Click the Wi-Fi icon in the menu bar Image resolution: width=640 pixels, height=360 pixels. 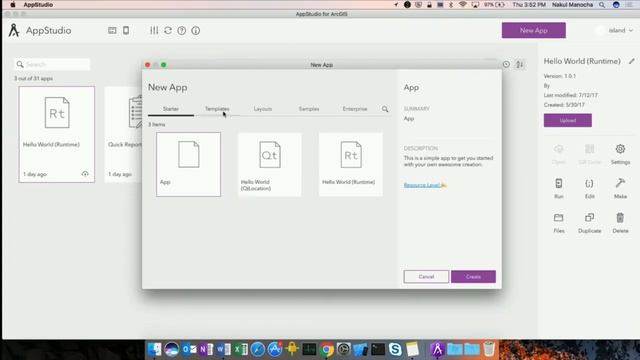point(462,5)
